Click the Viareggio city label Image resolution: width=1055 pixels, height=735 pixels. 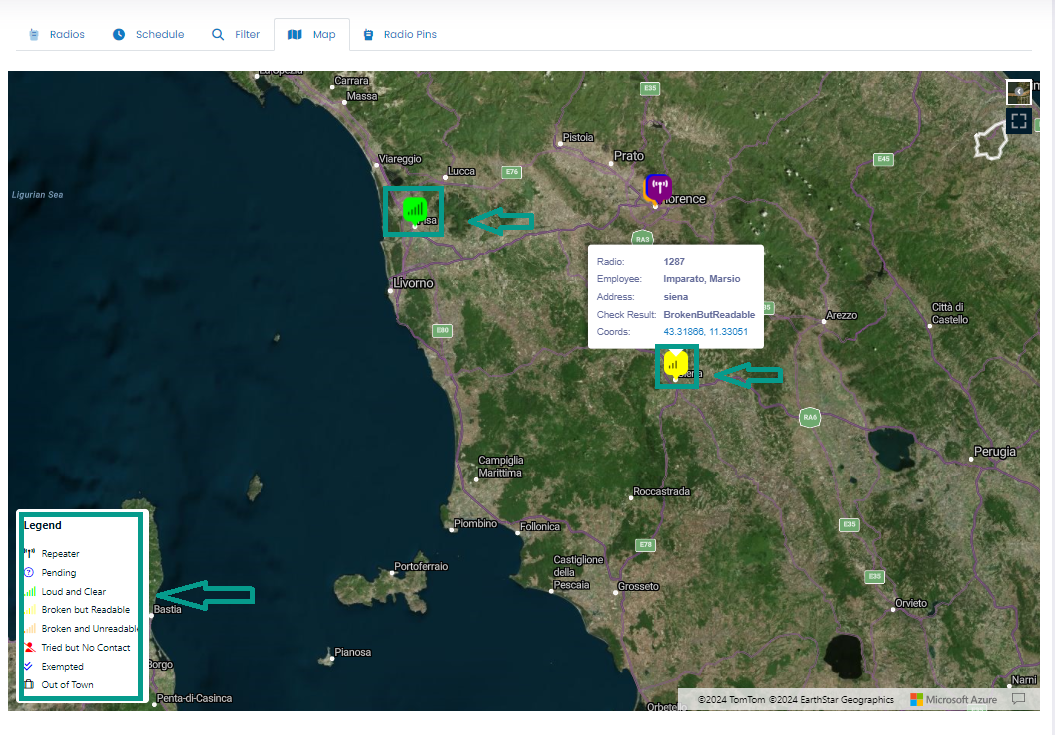click(400, 159)
